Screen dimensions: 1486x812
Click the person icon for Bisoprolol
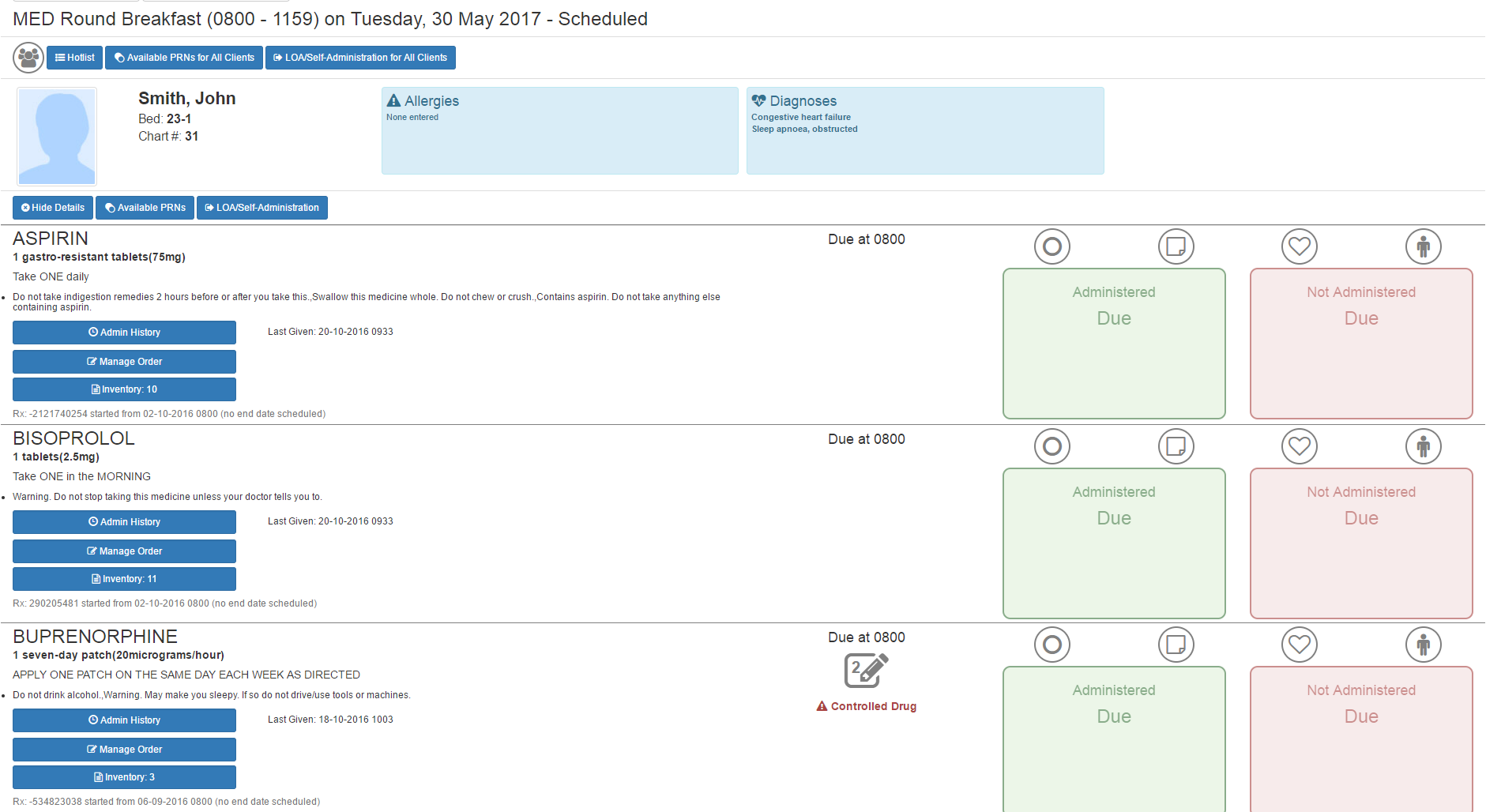pyautogui.click(x=1423, y=447)
